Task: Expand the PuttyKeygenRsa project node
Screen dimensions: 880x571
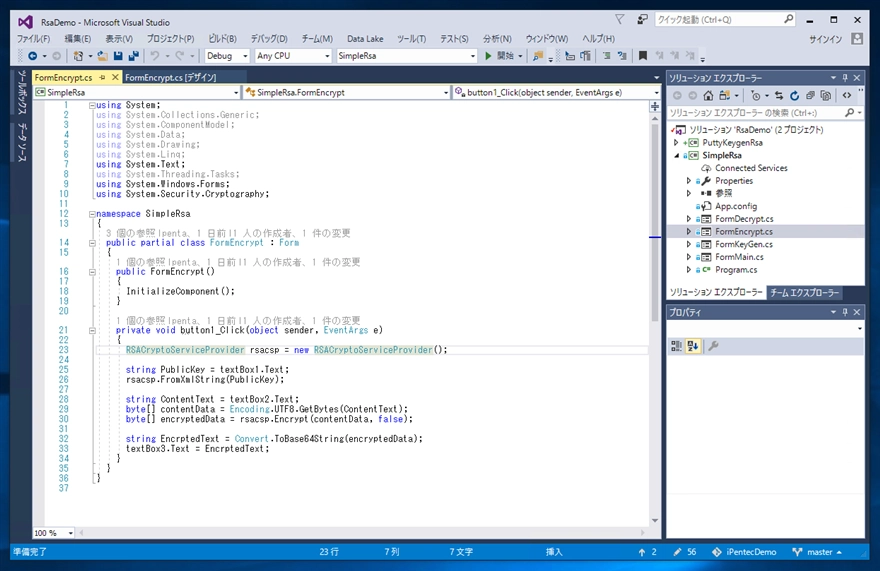Action: pyautogui.click(x=676, y=143)
